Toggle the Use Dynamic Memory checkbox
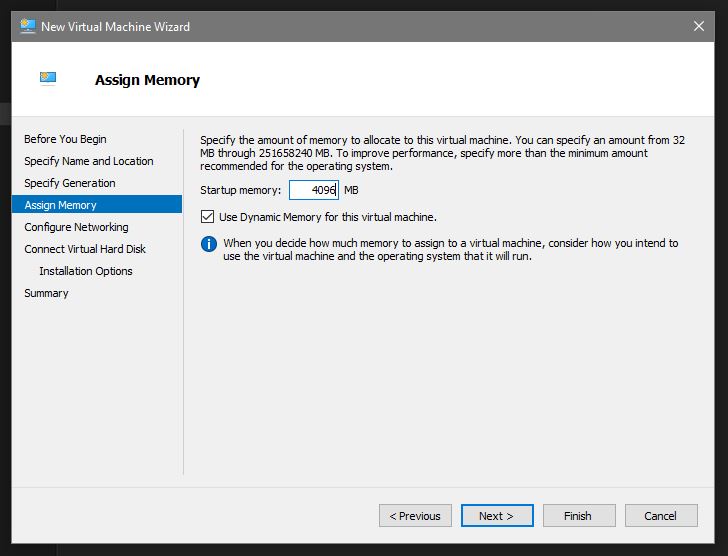This screenshot has height=556, width=728. click(208, 217)
